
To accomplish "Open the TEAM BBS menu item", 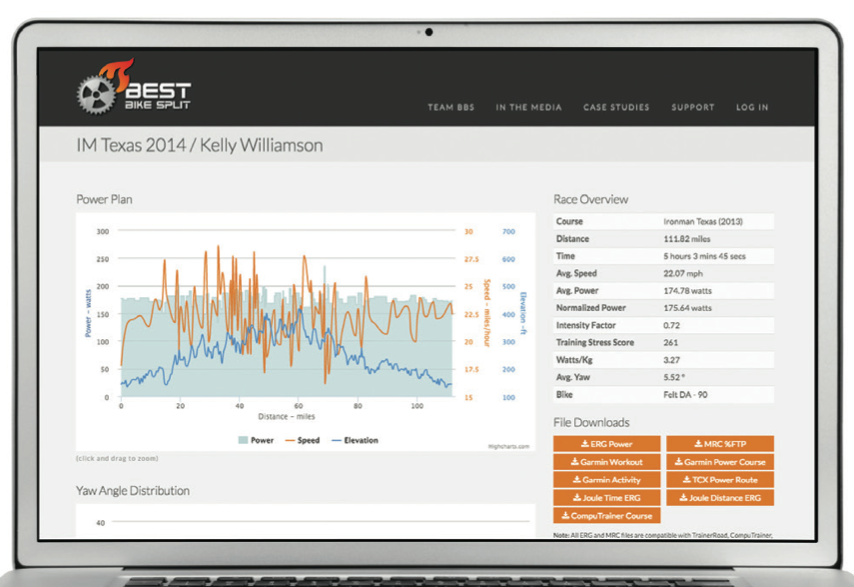I will [450, 107].
